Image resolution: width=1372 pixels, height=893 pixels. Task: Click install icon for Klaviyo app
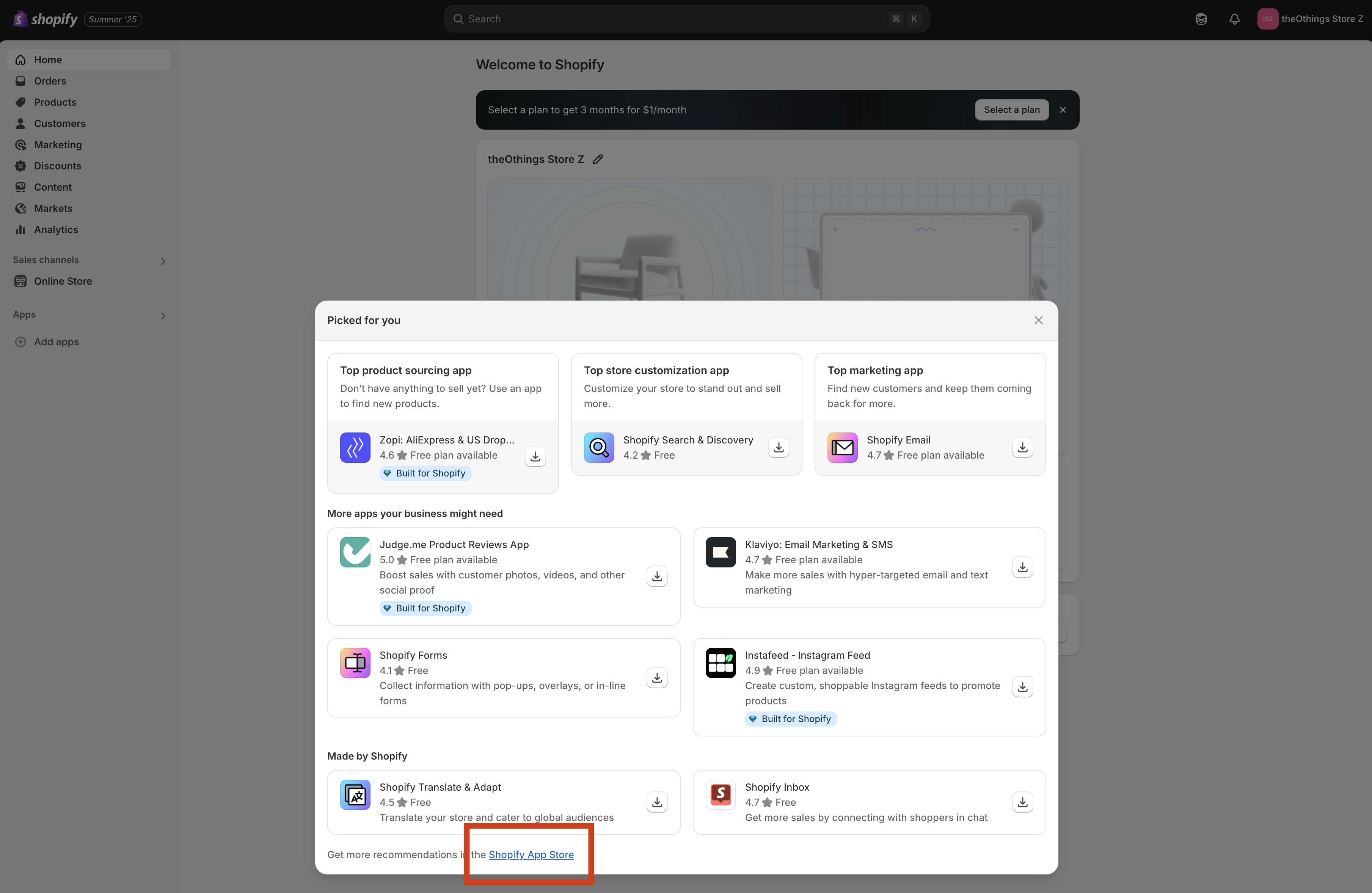coord(1022,567)
